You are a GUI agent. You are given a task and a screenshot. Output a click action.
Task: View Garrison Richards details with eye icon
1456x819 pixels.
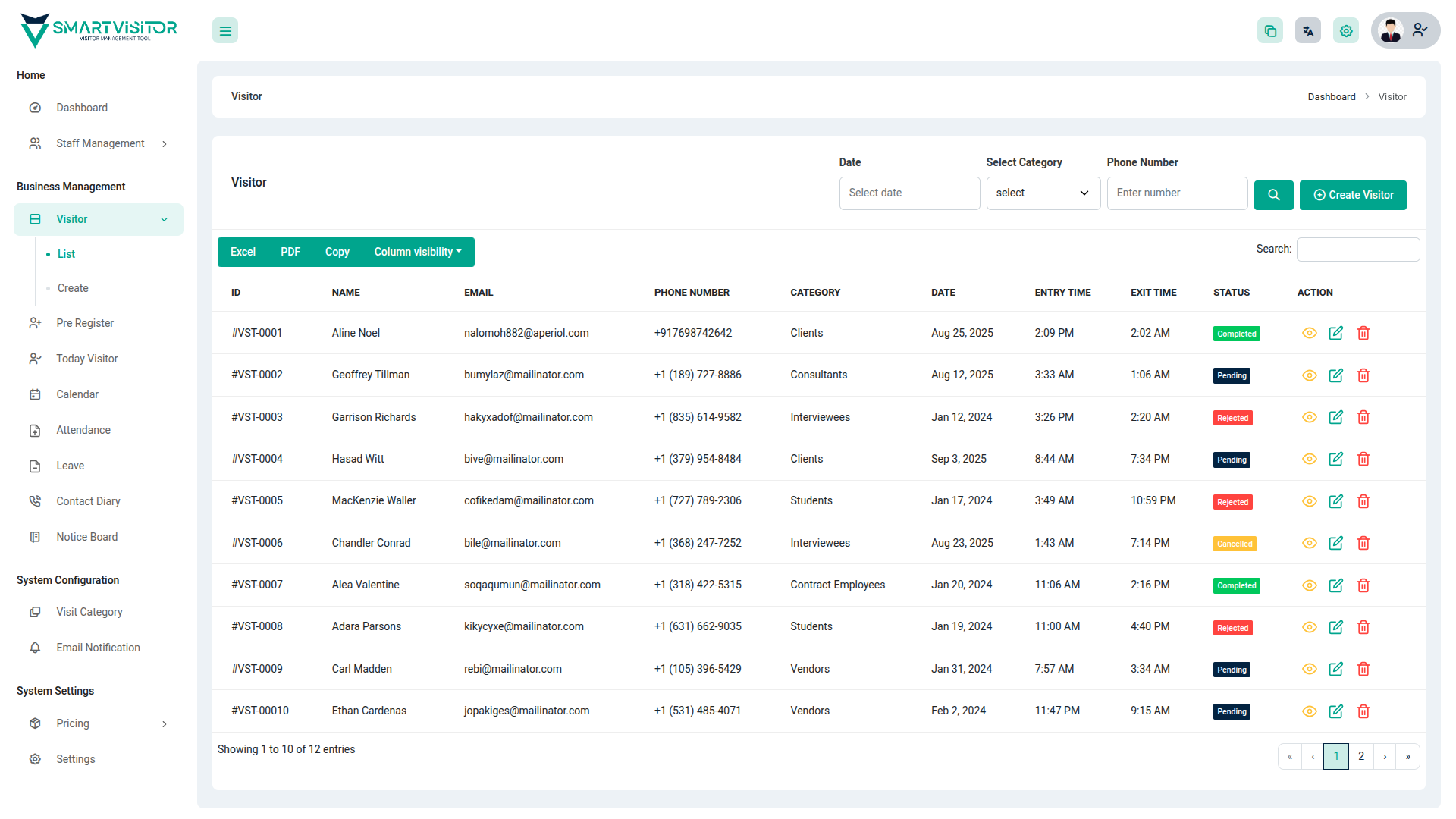coord(1309,417)
